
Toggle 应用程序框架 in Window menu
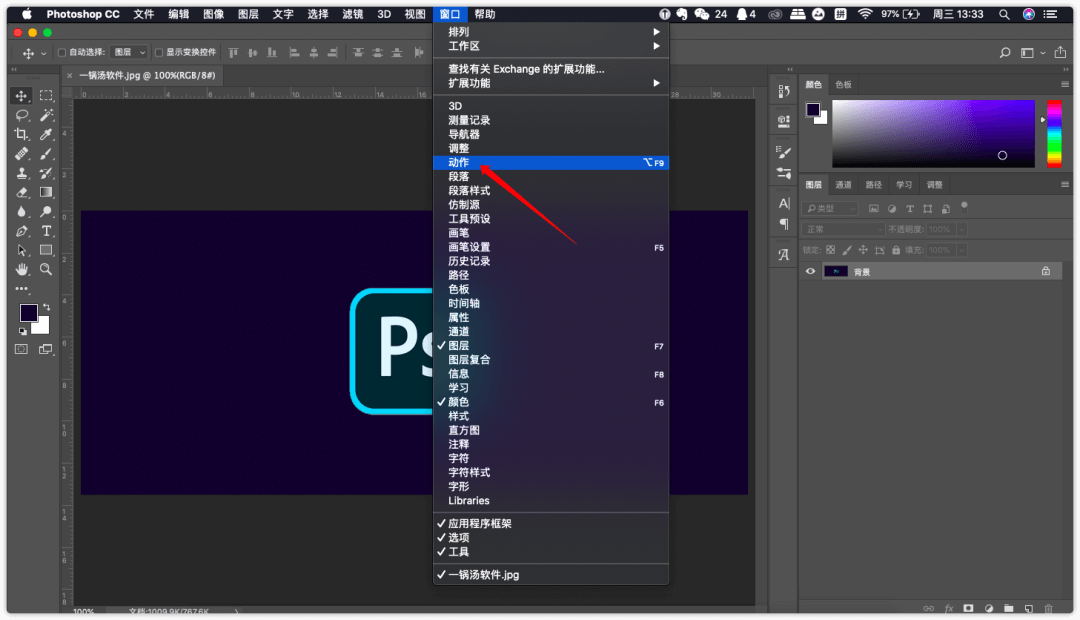[550, 524]
